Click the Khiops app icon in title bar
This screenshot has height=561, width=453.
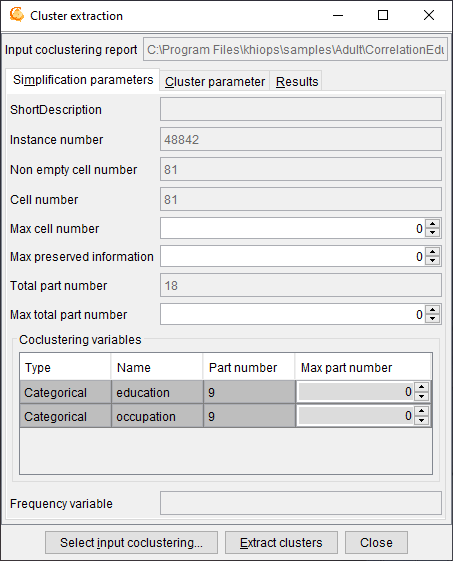tap(16, 15)
